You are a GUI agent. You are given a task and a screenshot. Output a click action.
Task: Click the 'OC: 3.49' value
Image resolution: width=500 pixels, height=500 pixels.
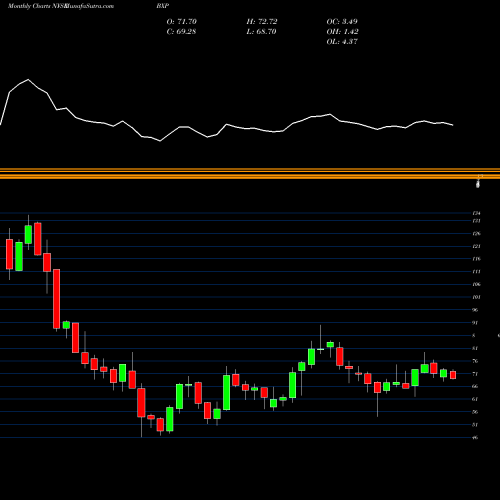(x=342, y=22)
